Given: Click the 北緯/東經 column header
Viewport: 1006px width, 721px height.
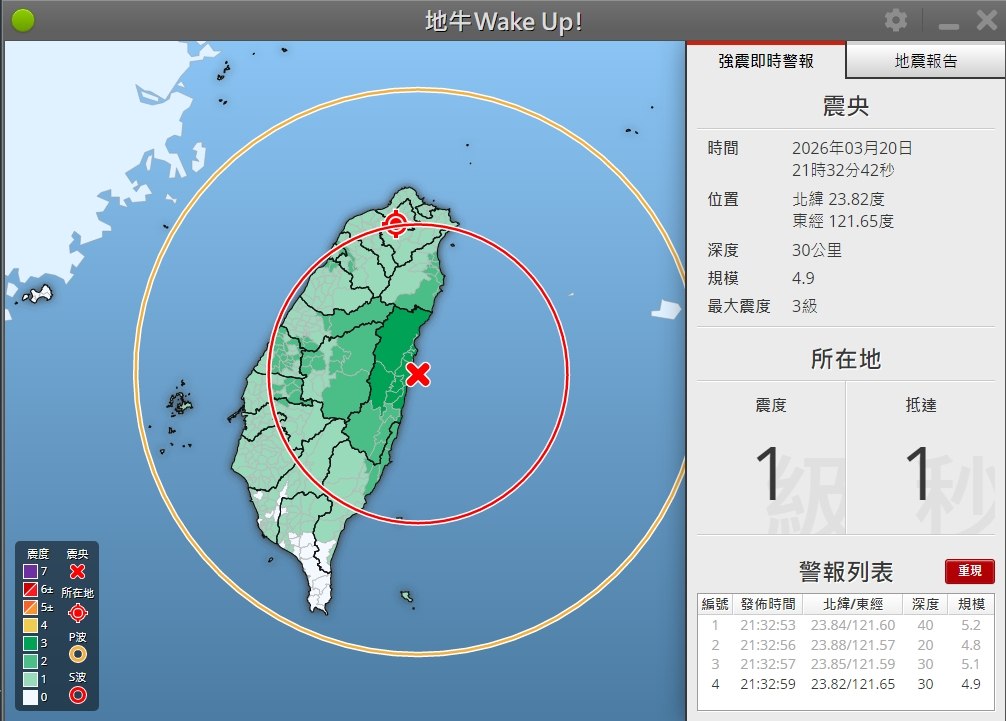Looking at the screenshot, I should pos(853,604).
